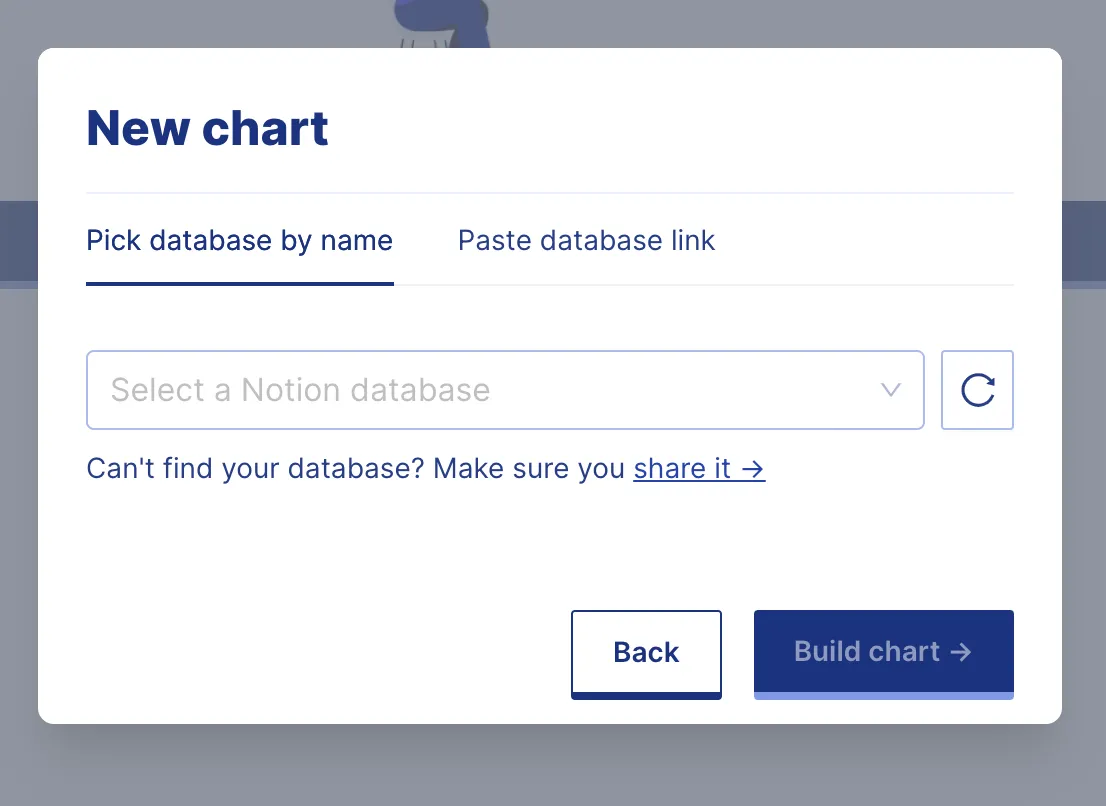The image size is (1106, 806).
Task: Click the refresh databases icon button
Action: pos(977,390)
